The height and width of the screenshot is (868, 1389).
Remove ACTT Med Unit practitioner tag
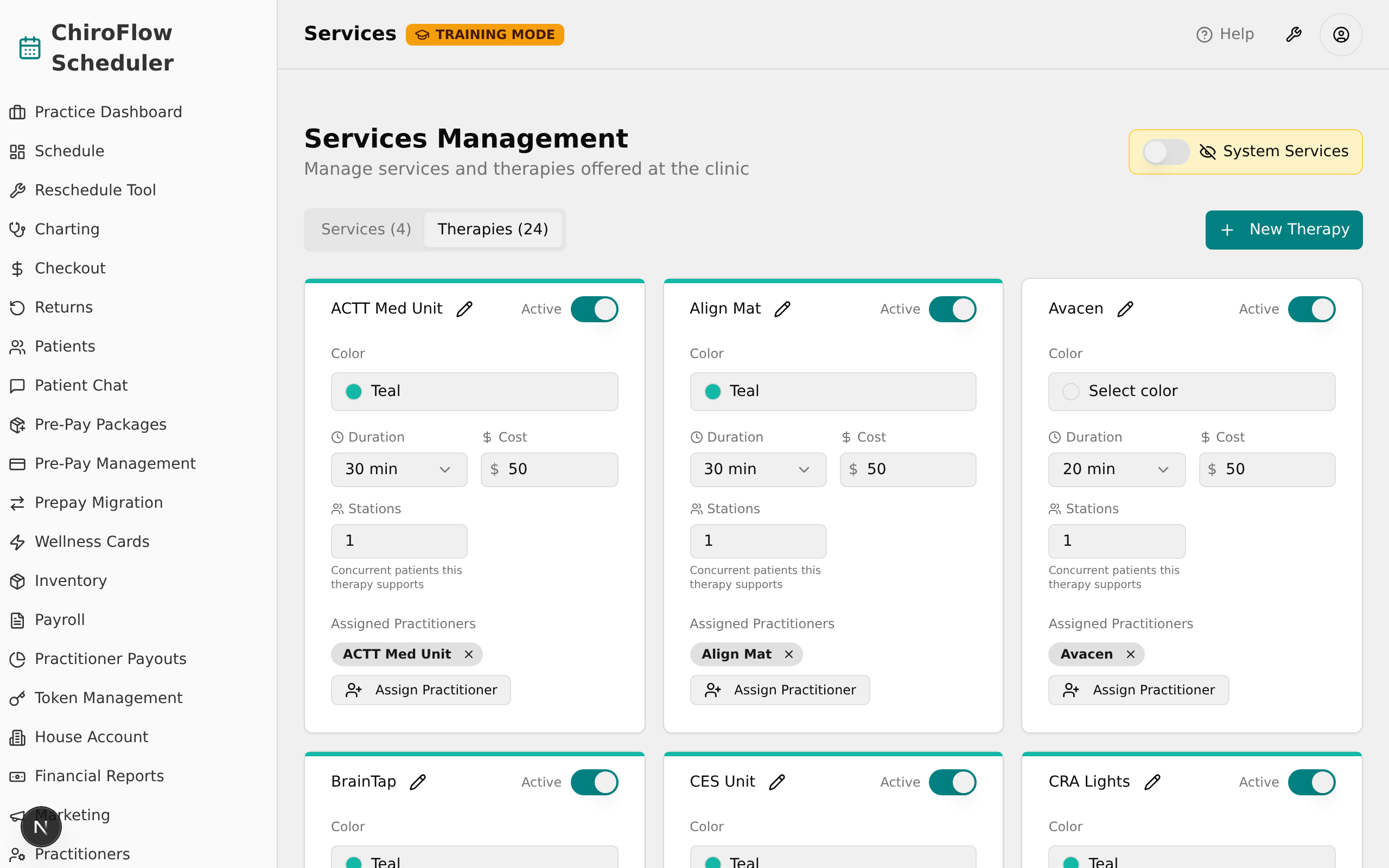pyautogui.click(x=469, y=654)
